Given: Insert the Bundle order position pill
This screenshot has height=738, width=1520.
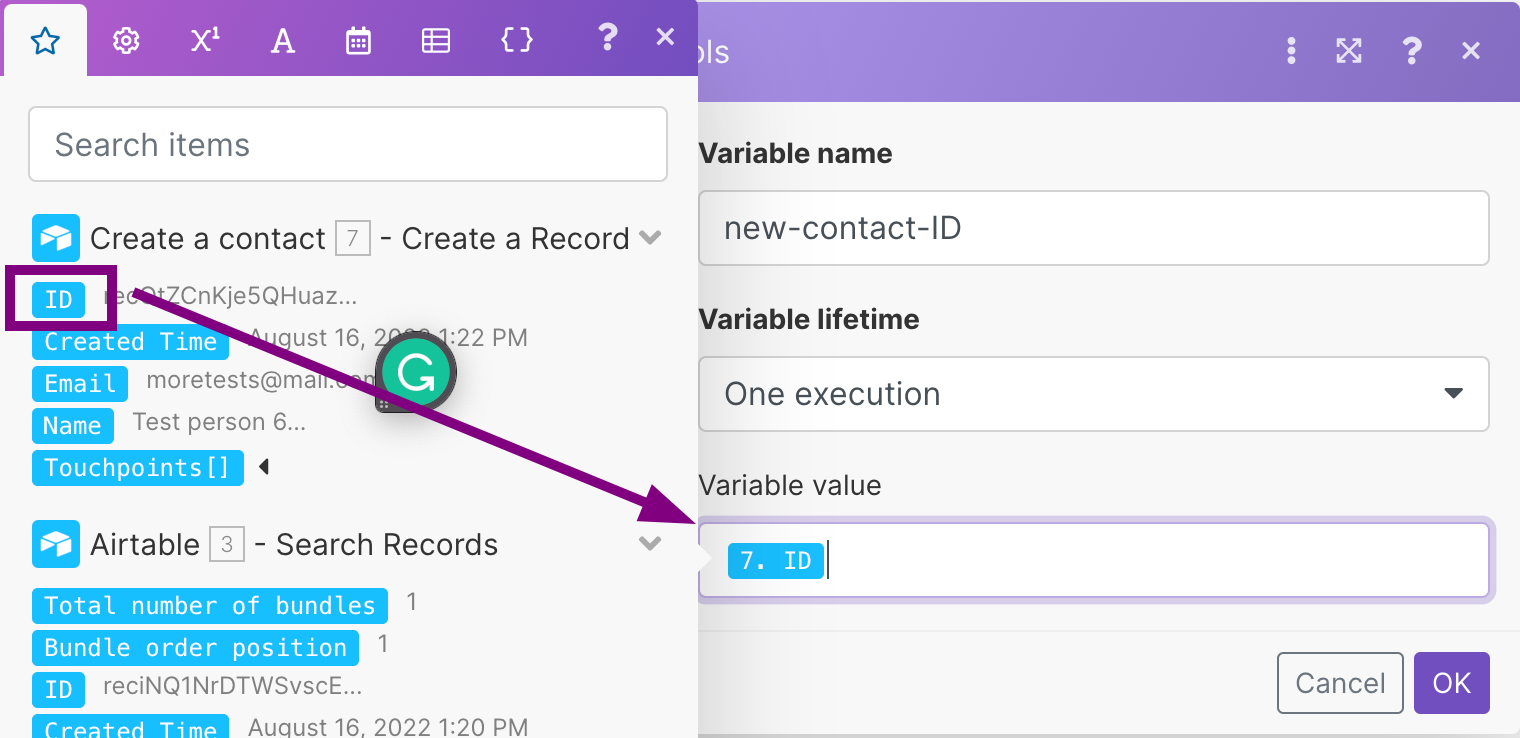Looking at the screenshot, I should [195, 648].
